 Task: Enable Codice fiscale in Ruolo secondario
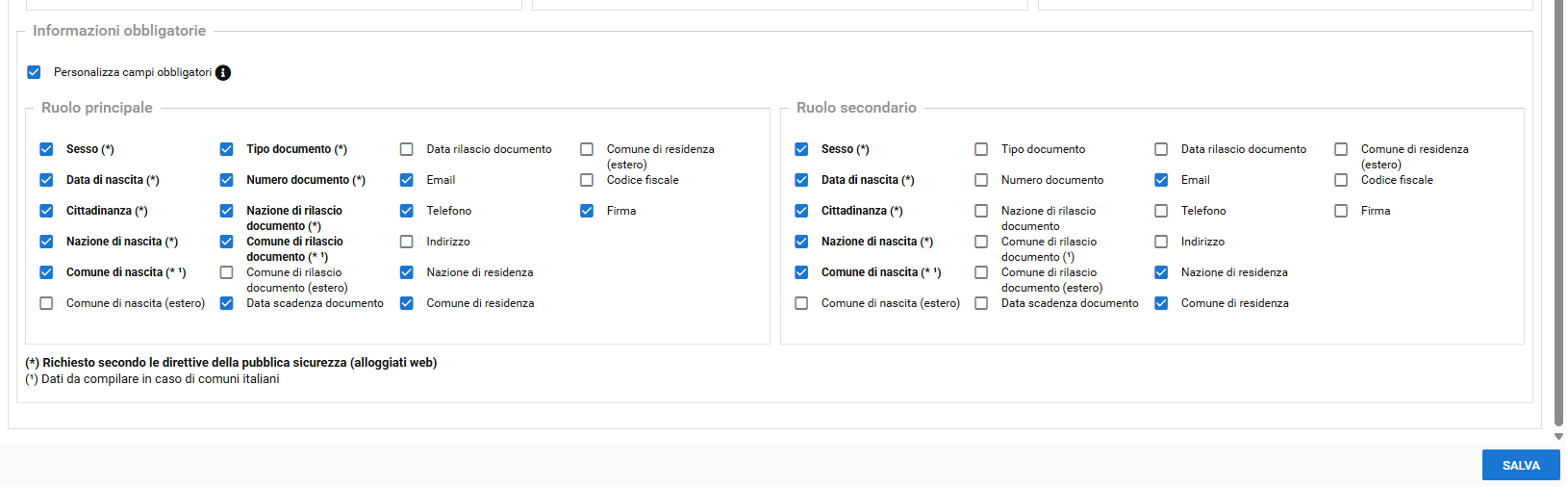(x=1341, y=180)
